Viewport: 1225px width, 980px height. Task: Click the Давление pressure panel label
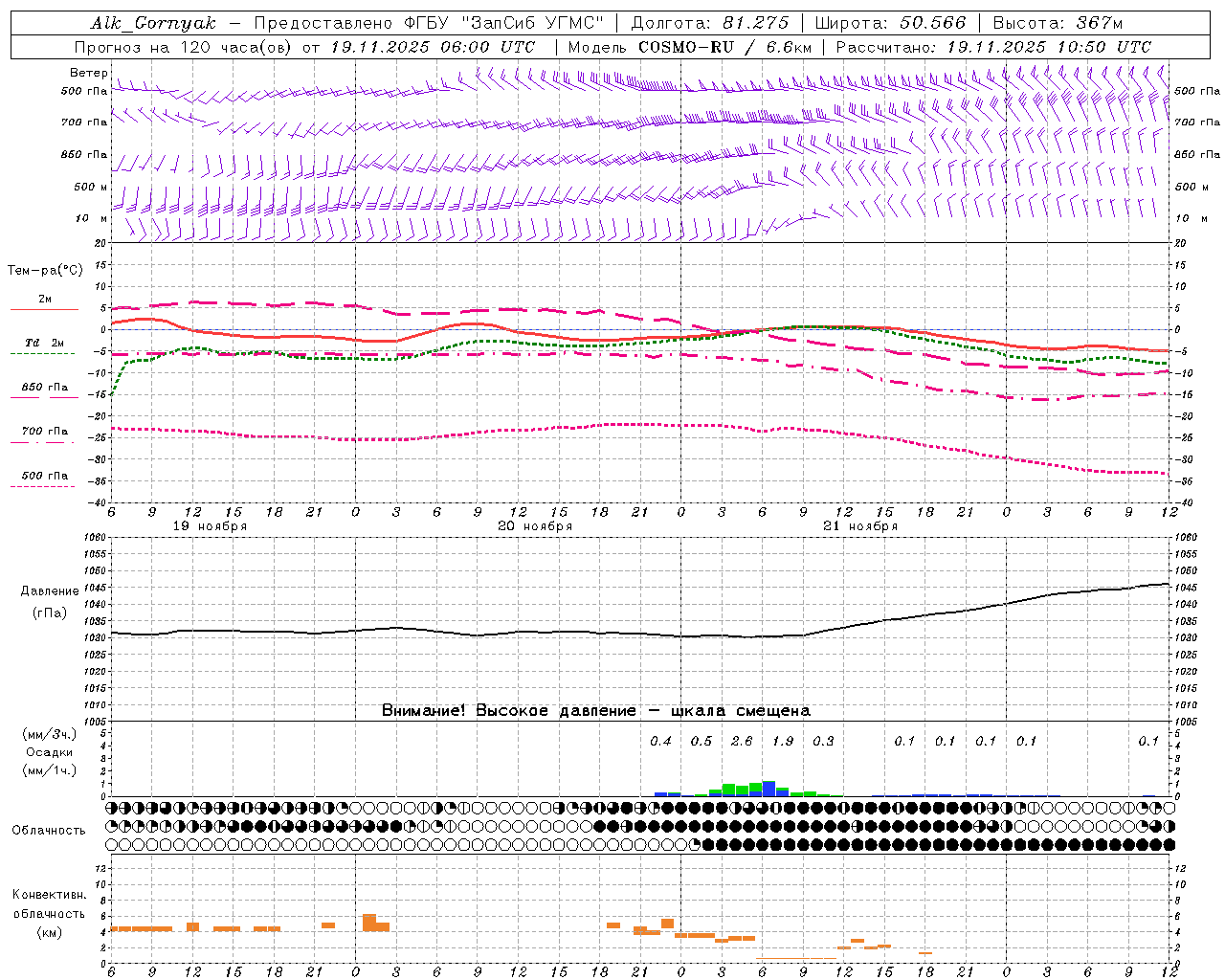point(50,591)
